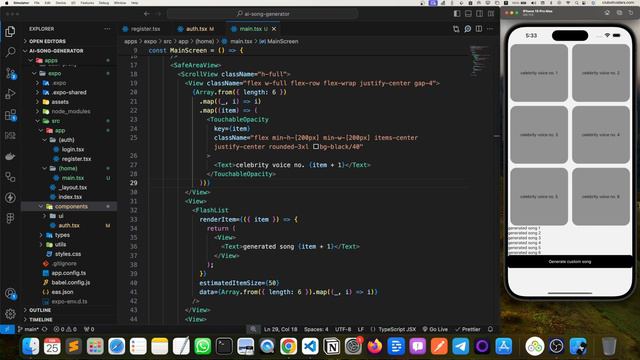The width and height of the screenshot is (640, 360).
Task: Click the sync changes icon in status bar
Action: click(45, 329)
